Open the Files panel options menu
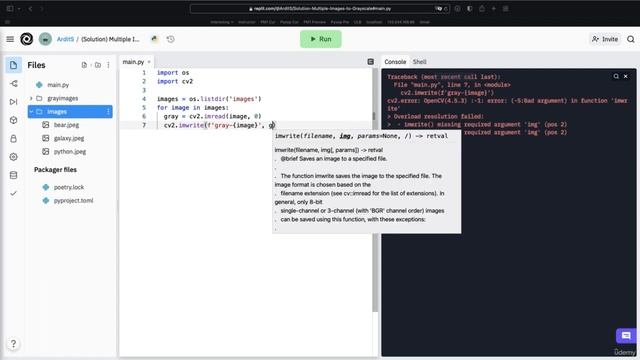This screenshot has width=640, height=360. pos(108,65)
